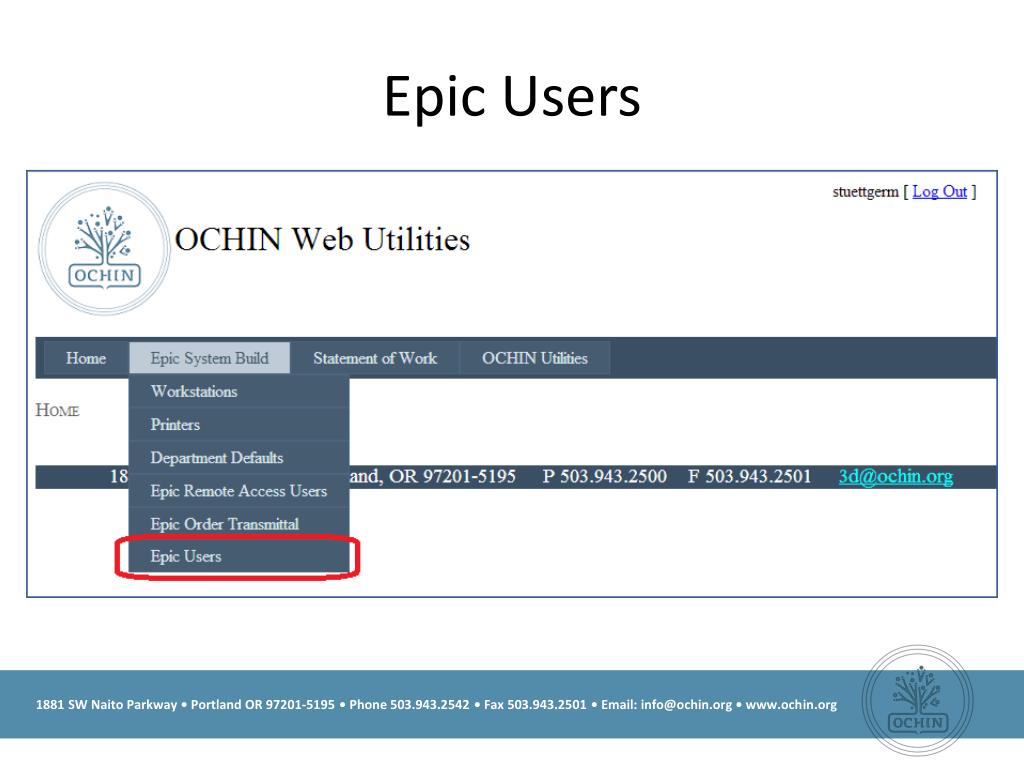The image size is (1024, 768).
Task: Click the 3d@ochin.org email link
Action: (895, 476)
